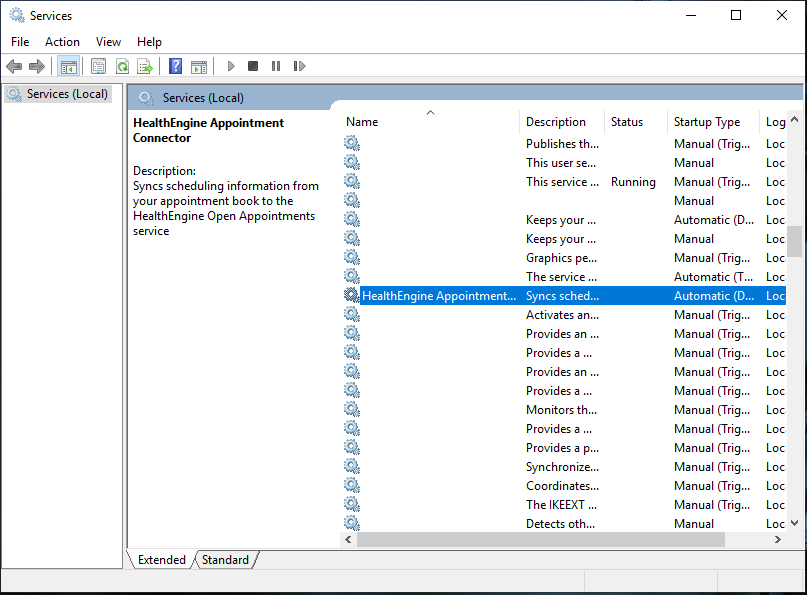Open the Action menu
The image size is (807, 595).
(x=62, y=42)
